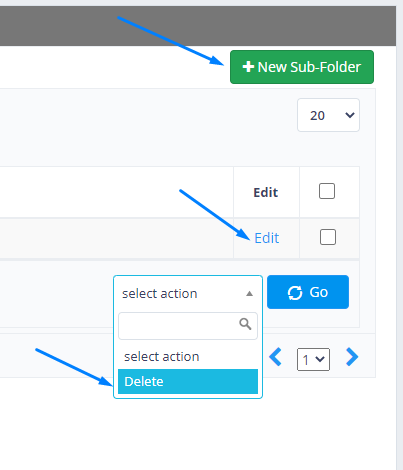Click the grey header bar at top

click(198, 26)
